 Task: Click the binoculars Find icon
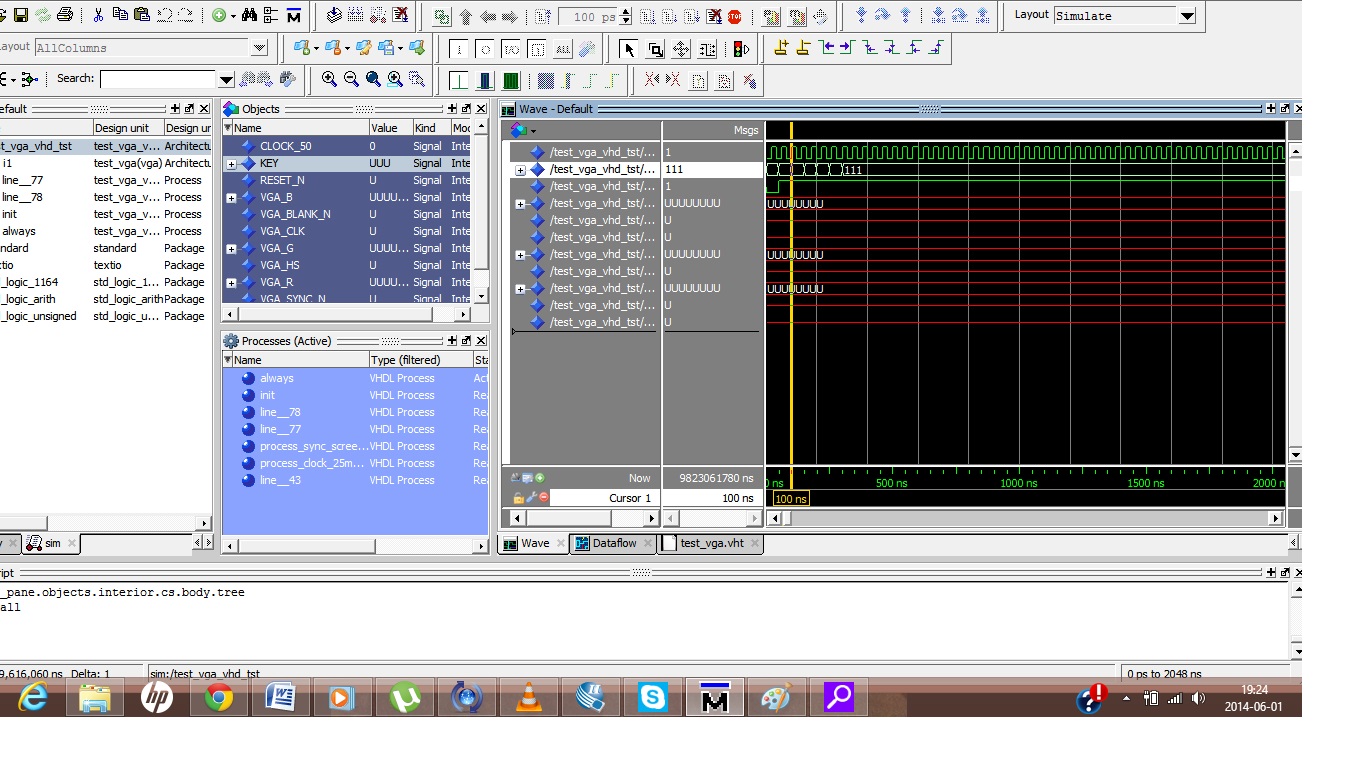click(x=249, y=15)
